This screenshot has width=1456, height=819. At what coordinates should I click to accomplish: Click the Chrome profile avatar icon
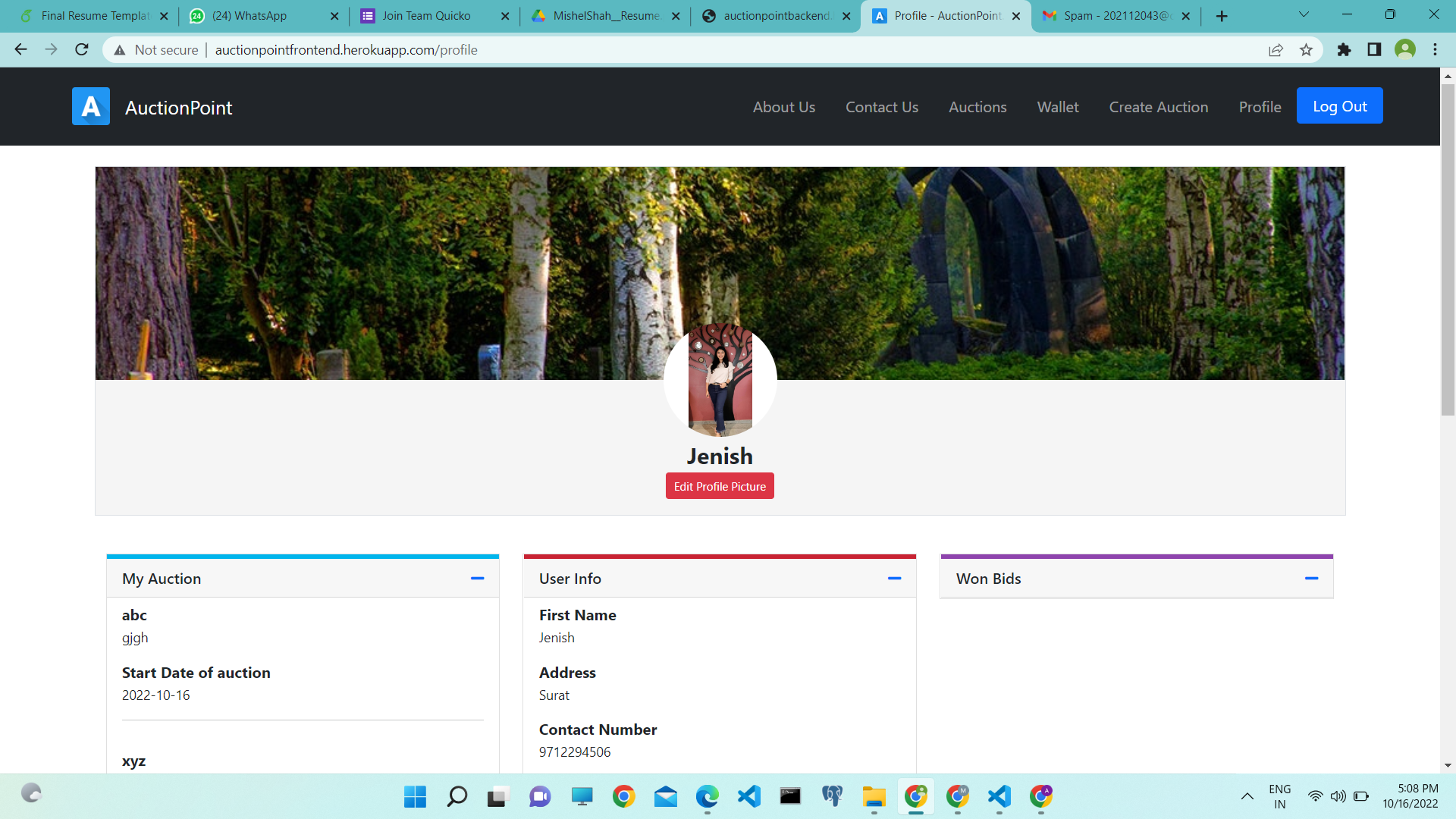tap(1404, 50)
